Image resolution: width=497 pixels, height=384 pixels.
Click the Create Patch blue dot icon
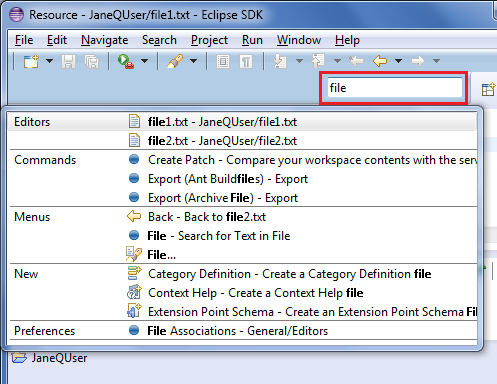pos(134,159)
